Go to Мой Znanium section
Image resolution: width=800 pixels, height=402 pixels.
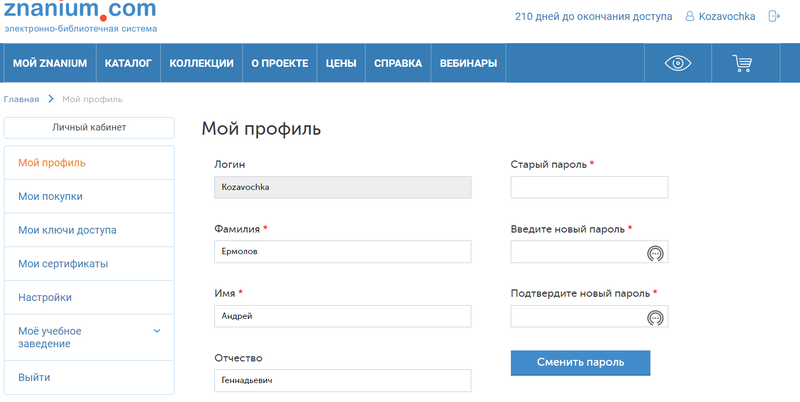pyautogui.click(x=50, y=64)
